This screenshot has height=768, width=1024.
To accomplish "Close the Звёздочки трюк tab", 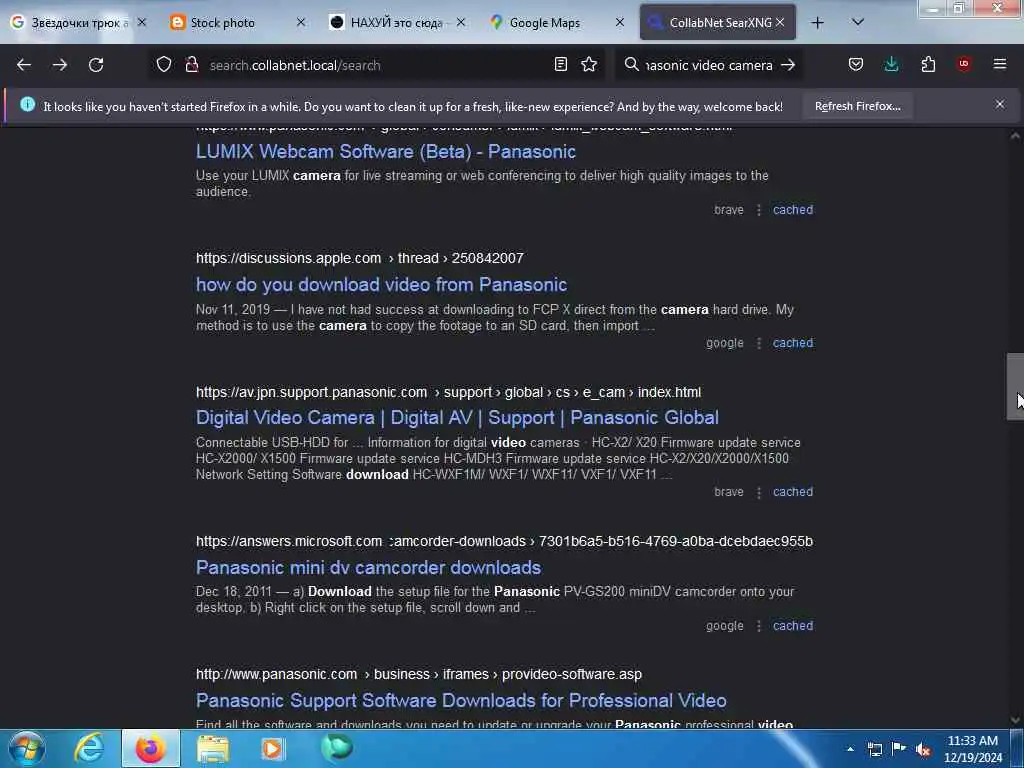I will (x=142, y=23).
